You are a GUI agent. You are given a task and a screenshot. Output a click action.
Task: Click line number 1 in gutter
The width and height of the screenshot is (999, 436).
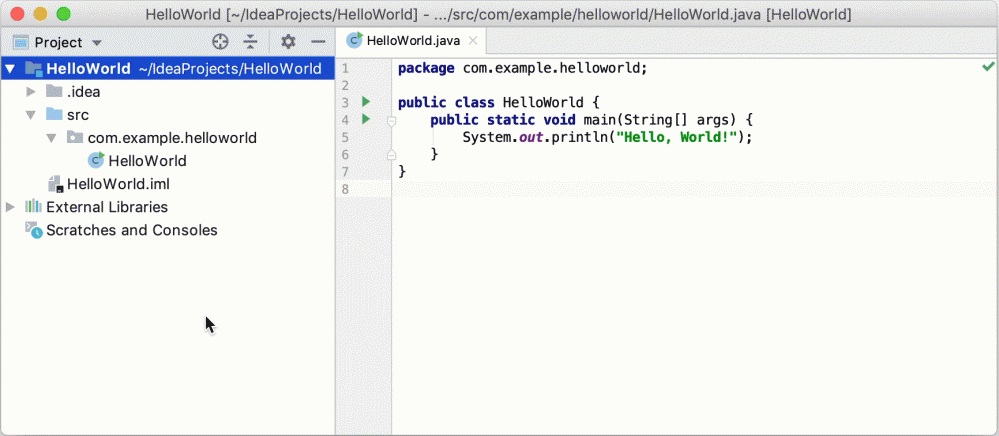pyautogui.click(x=345, y=68)
